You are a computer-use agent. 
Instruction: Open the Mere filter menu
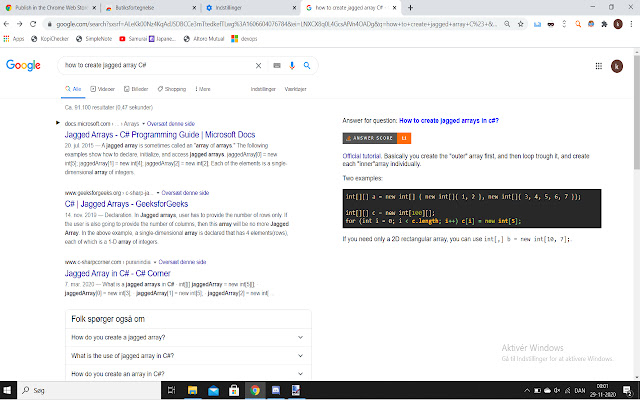point(203,89)
